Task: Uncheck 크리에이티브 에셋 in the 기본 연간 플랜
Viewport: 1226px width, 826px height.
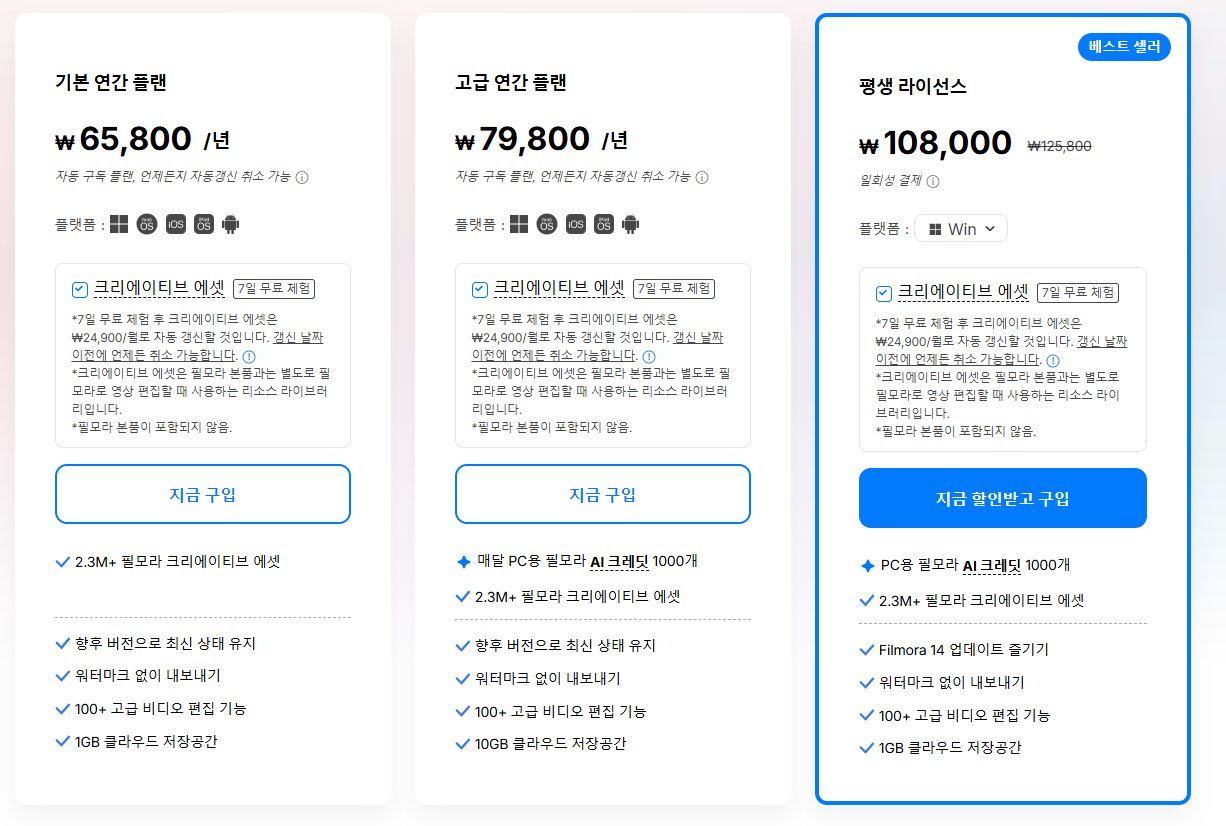Action: coord(79,289)
